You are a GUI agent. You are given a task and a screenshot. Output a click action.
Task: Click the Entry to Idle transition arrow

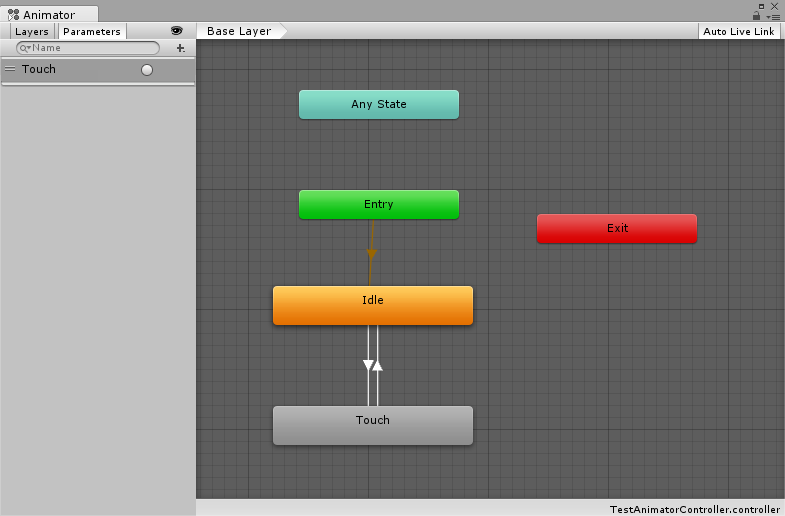pos(371,254)
